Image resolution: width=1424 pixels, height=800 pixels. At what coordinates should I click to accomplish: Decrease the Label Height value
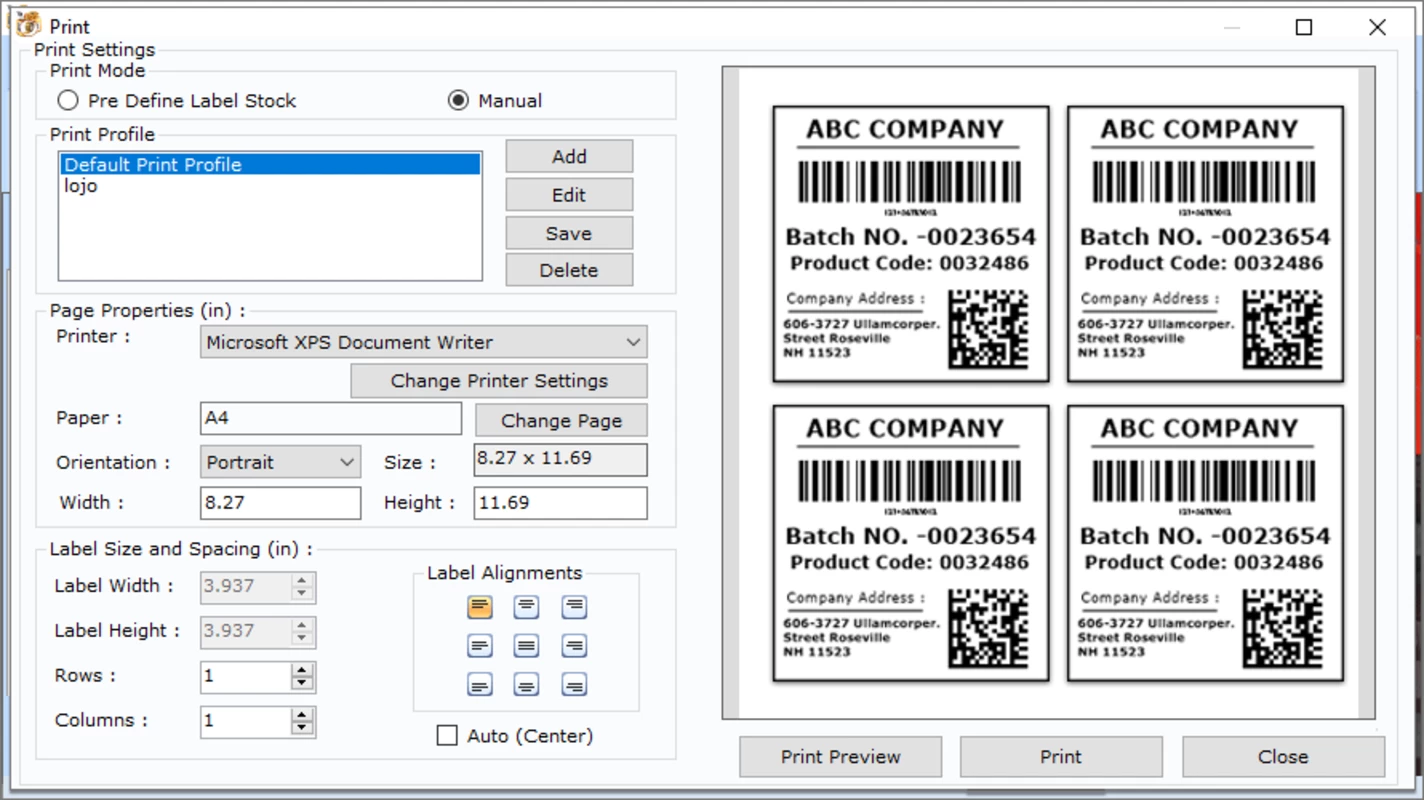point(302,638)
